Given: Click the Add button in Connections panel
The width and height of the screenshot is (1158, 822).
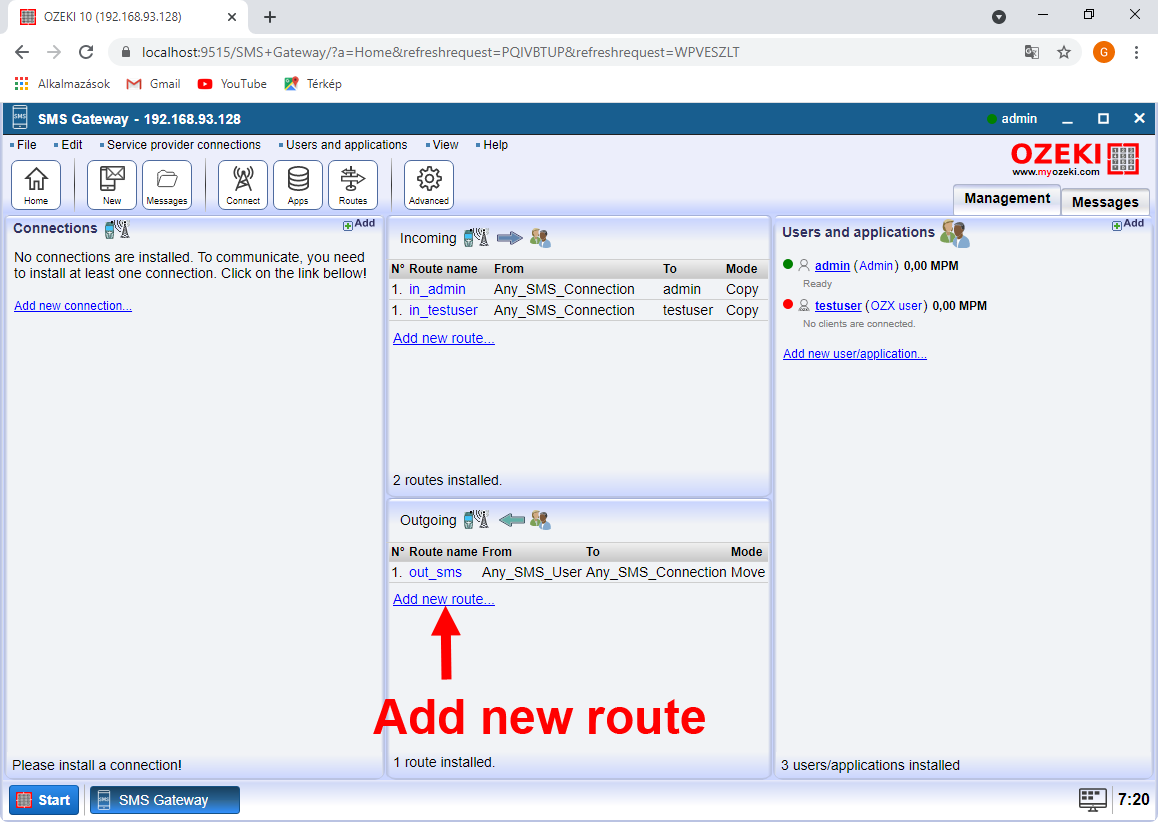Looking at the screenshot, I should 359,224.
